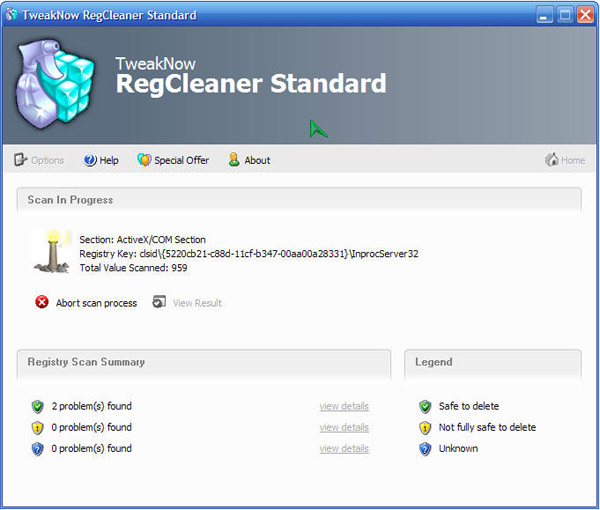Viewport: 600px width, 510px height.
Task: Click the TweakNow RegCleaner Standard title bar text
Action: (x=109, y=15)
